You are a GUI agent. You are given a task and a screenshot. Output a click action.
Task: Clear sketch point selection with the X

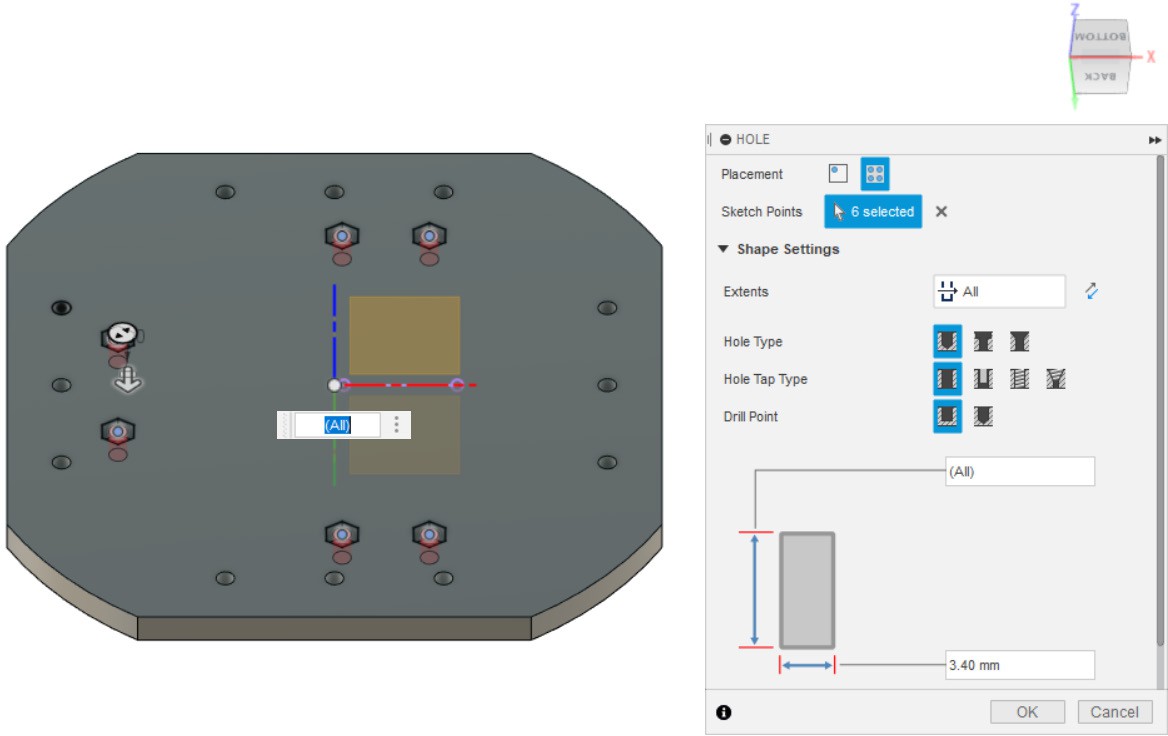(x=941, y=211)
